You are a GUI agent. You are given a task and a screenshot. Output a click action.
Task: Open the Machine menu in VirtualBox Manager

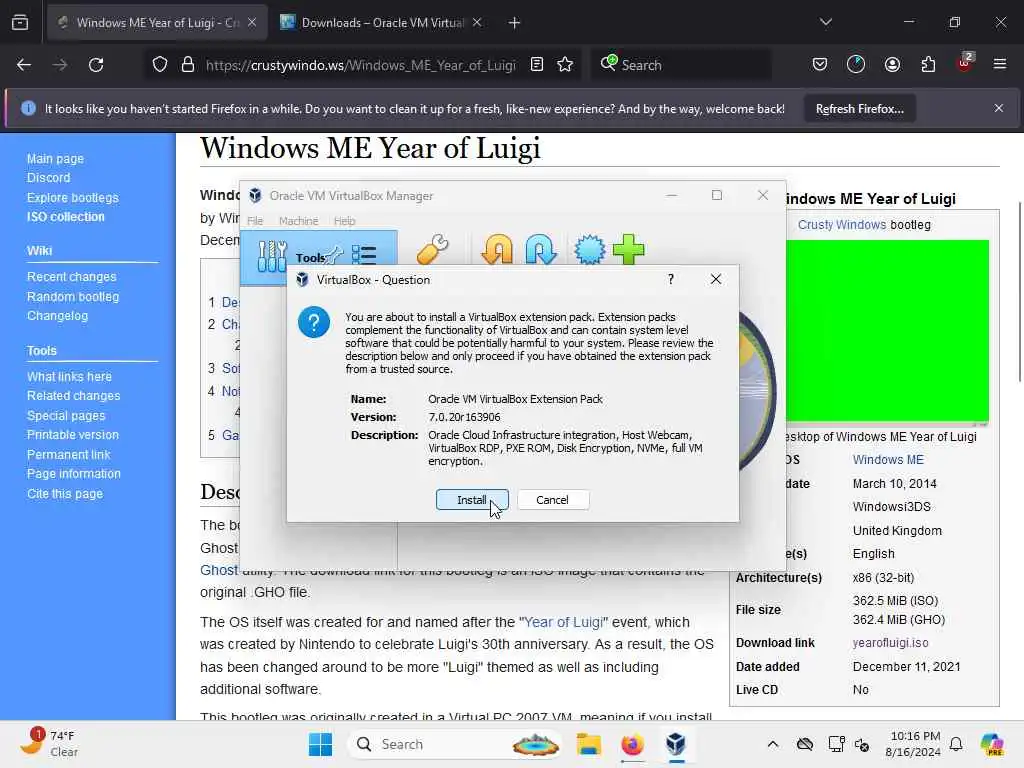298,221
